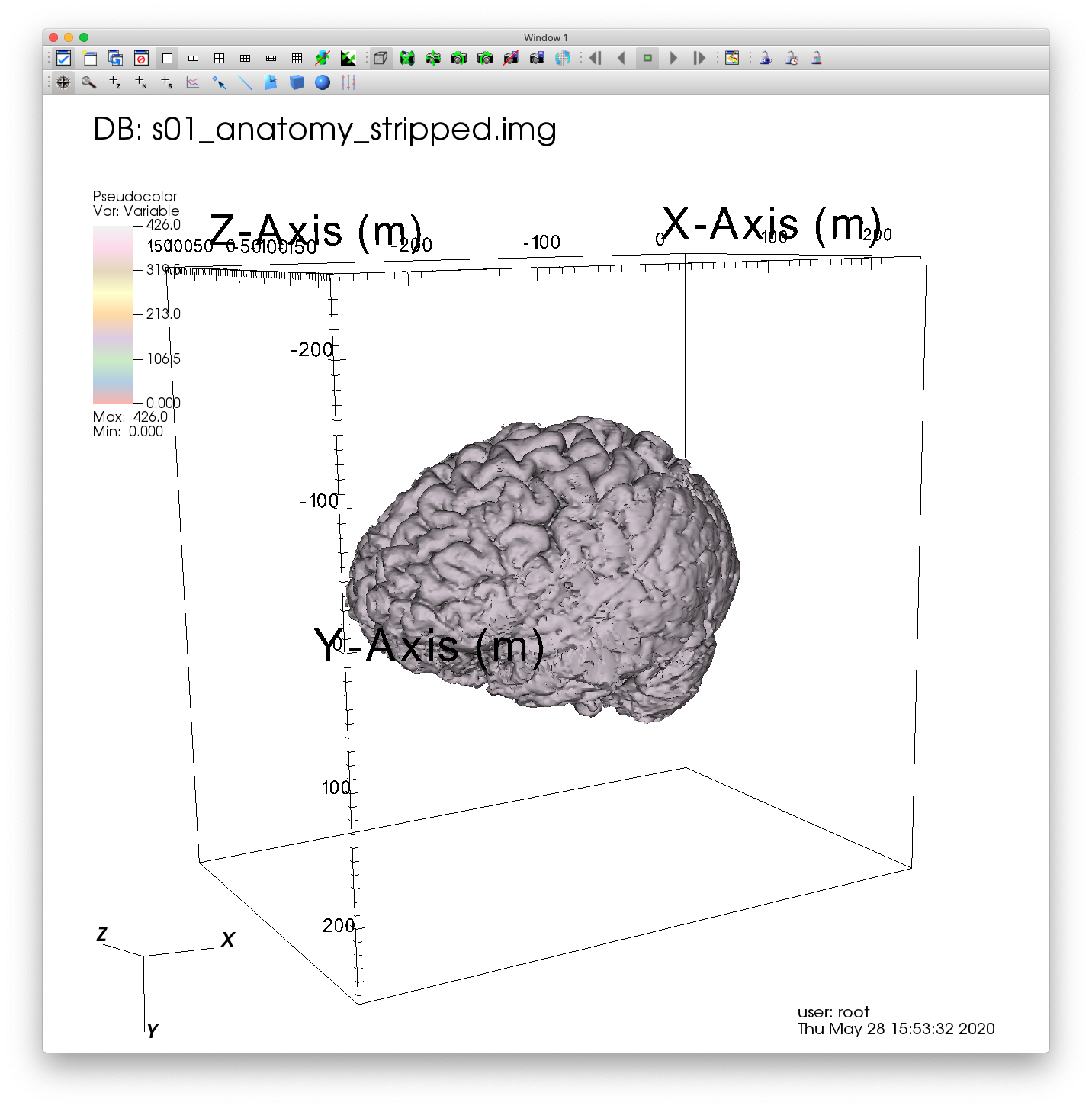Viewport: 1092px width, 1109px height.
Task: Click the timestamp 'Thu May 28 15:53:32 2020'
Action: click(x=896, y=1029)
